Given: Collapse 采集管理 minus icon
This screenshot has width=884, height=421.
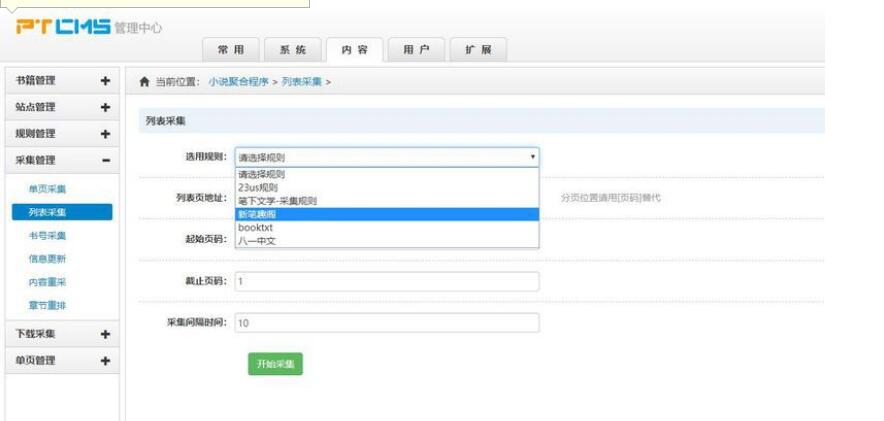Looking at the screenshot, I should [105, 161].
